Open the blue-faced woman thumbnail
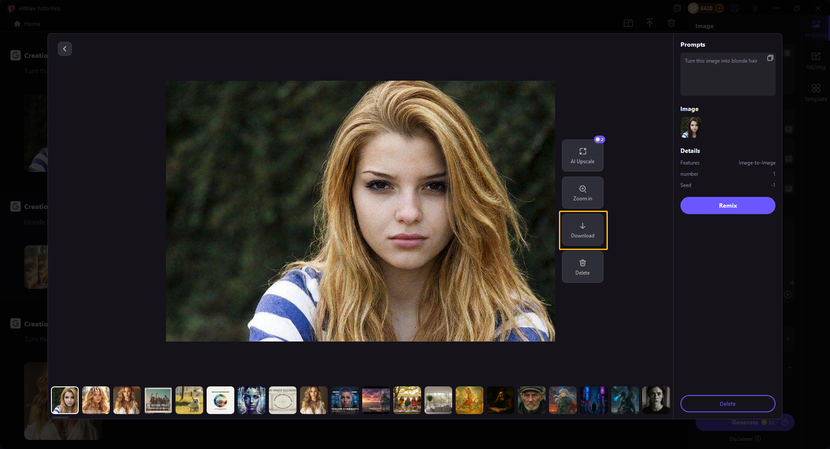 point(251,400)
